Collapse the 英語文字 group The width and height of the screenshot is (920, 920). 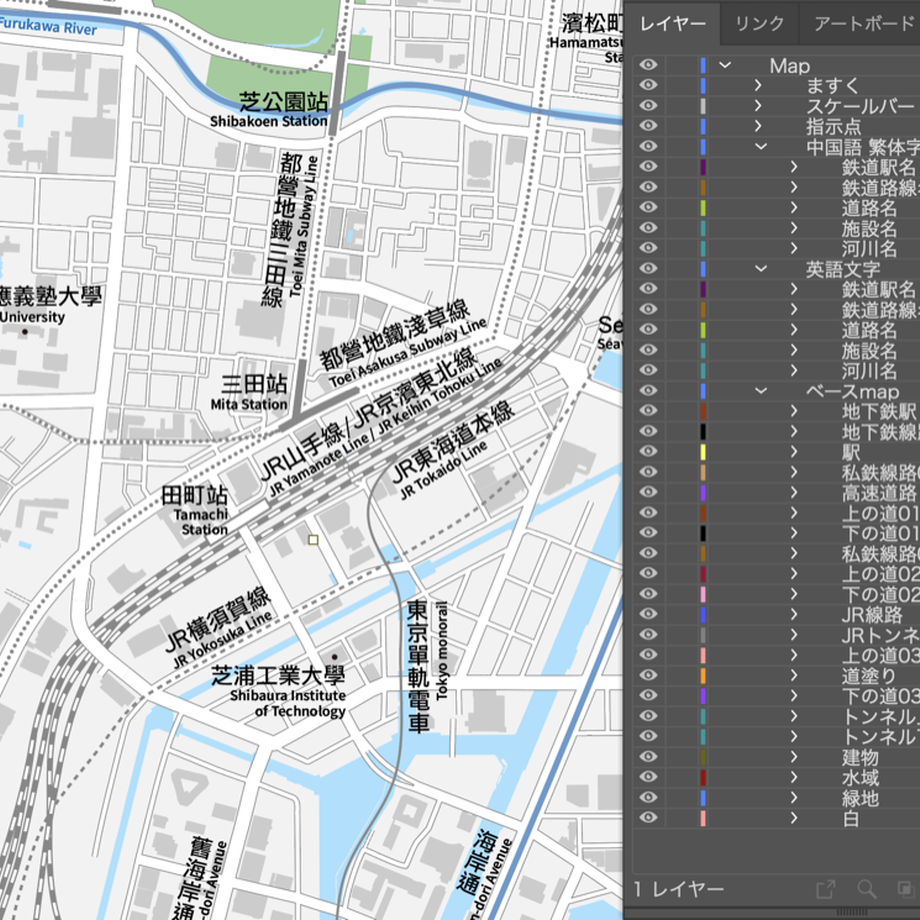(761, 268)
